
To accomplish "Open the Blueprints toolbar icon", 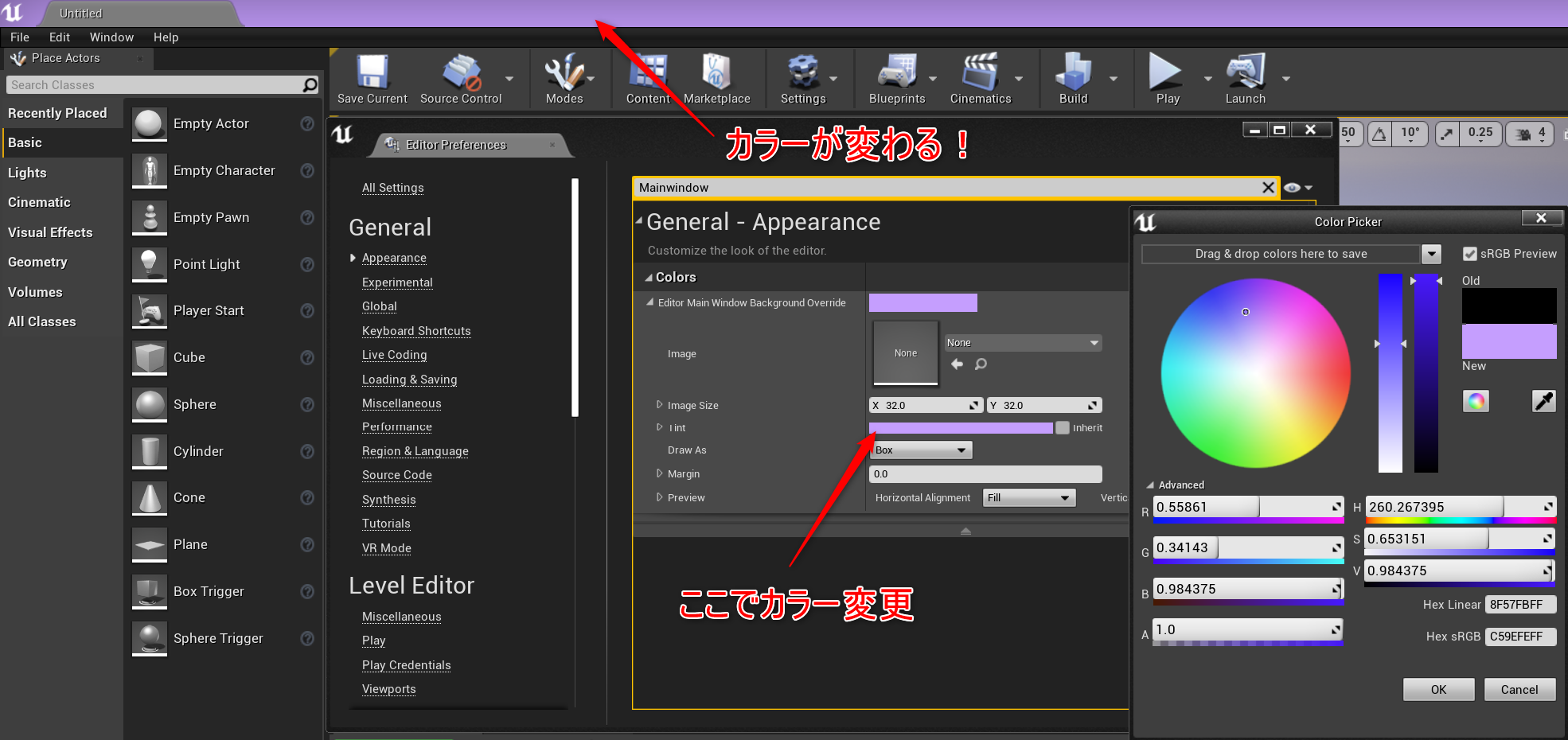I will (x=897, y=72).
